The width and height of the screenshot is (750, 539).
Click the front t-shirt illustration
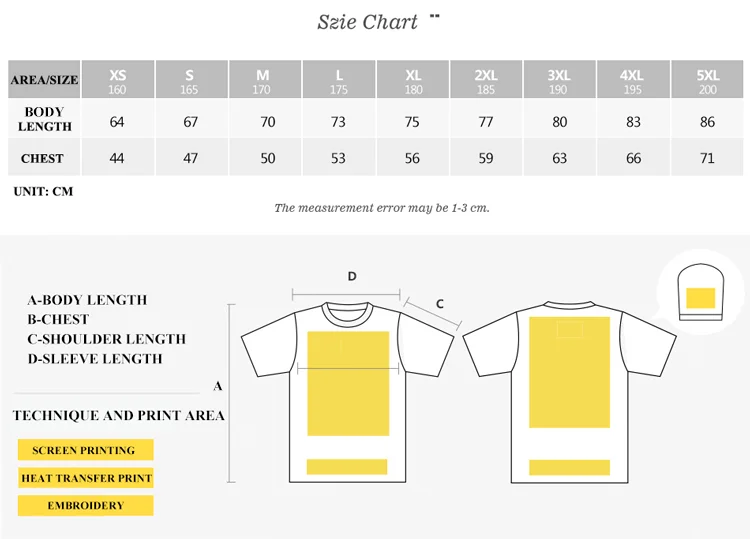[x=347, y=392]
